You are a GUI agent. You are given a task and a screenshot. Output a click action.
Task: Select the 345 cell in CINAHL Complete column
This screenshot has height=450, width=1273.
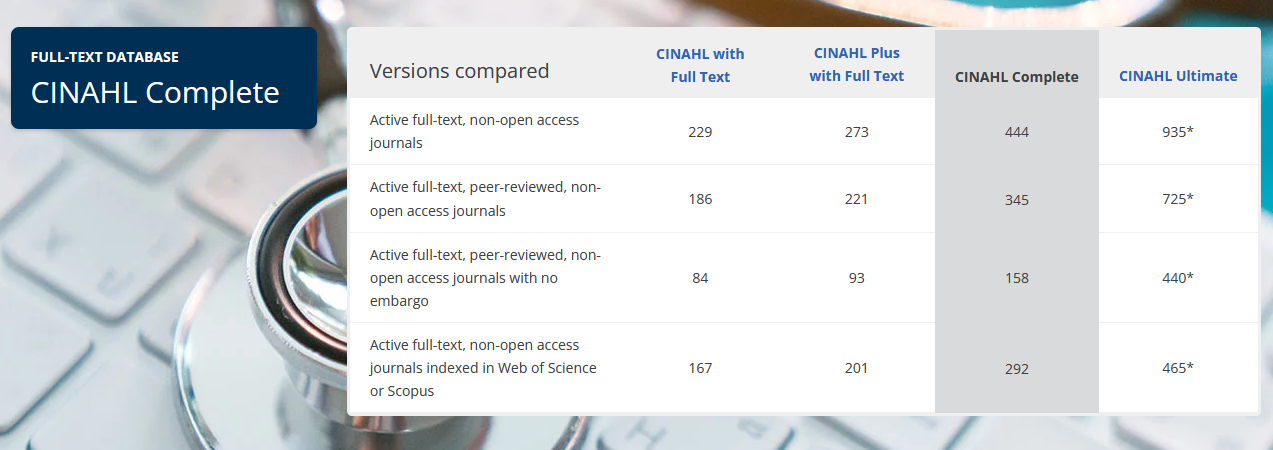click(1016, 200)
